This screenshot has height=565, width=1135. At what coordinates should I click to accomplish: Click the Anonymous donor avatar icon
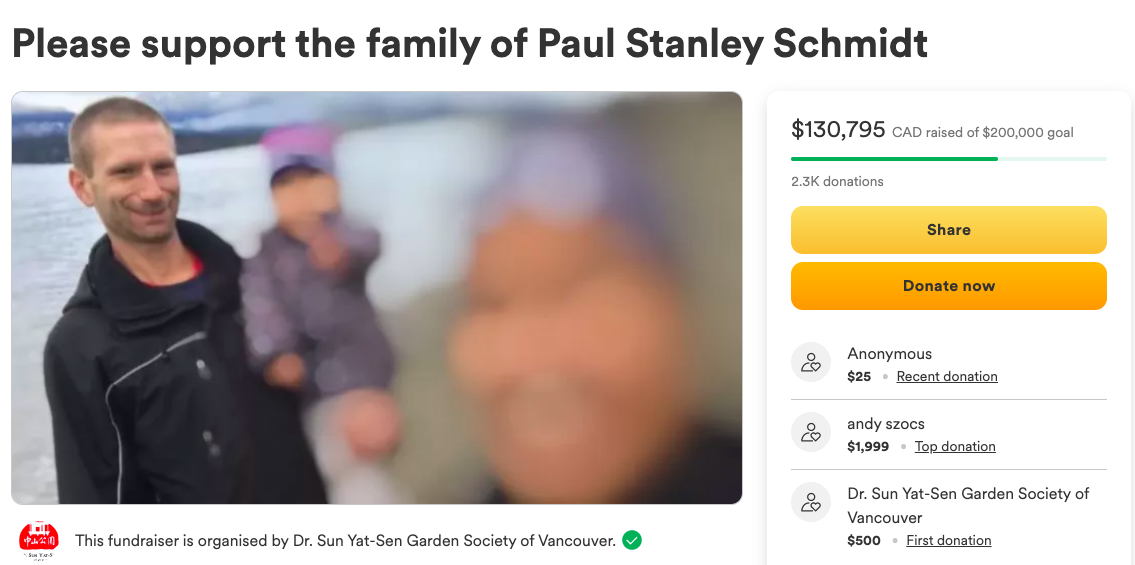coord(811,363)
